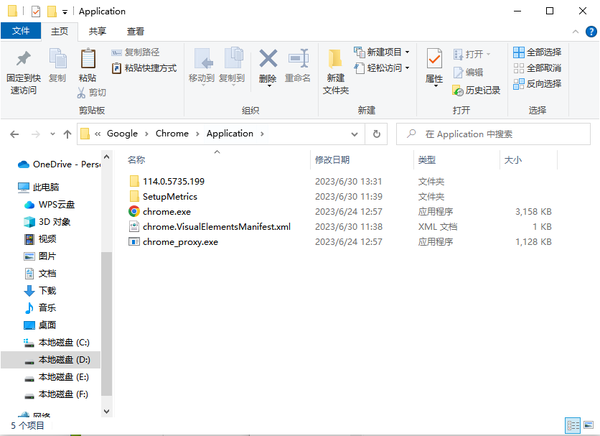Screen dimensions: 600x436
Task: Switch to Large icons view in status bar
Action: pyautogui.click(x=589, y=425)
